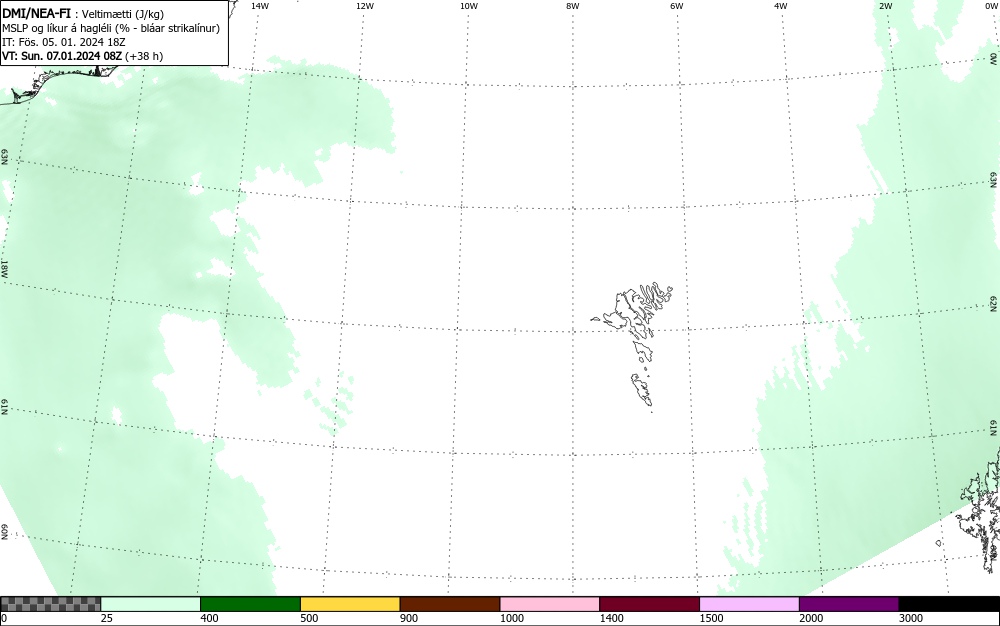Click the 12W longitude label
The width and height of the screenshot is (1000, 626).
(x=365, y=6)
